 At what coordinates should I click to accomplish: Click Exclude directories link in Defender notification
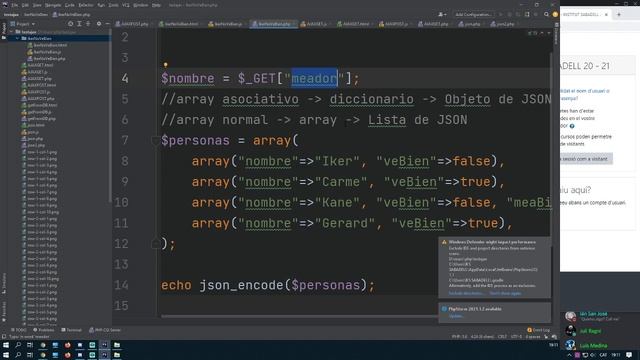click(466, 293)
